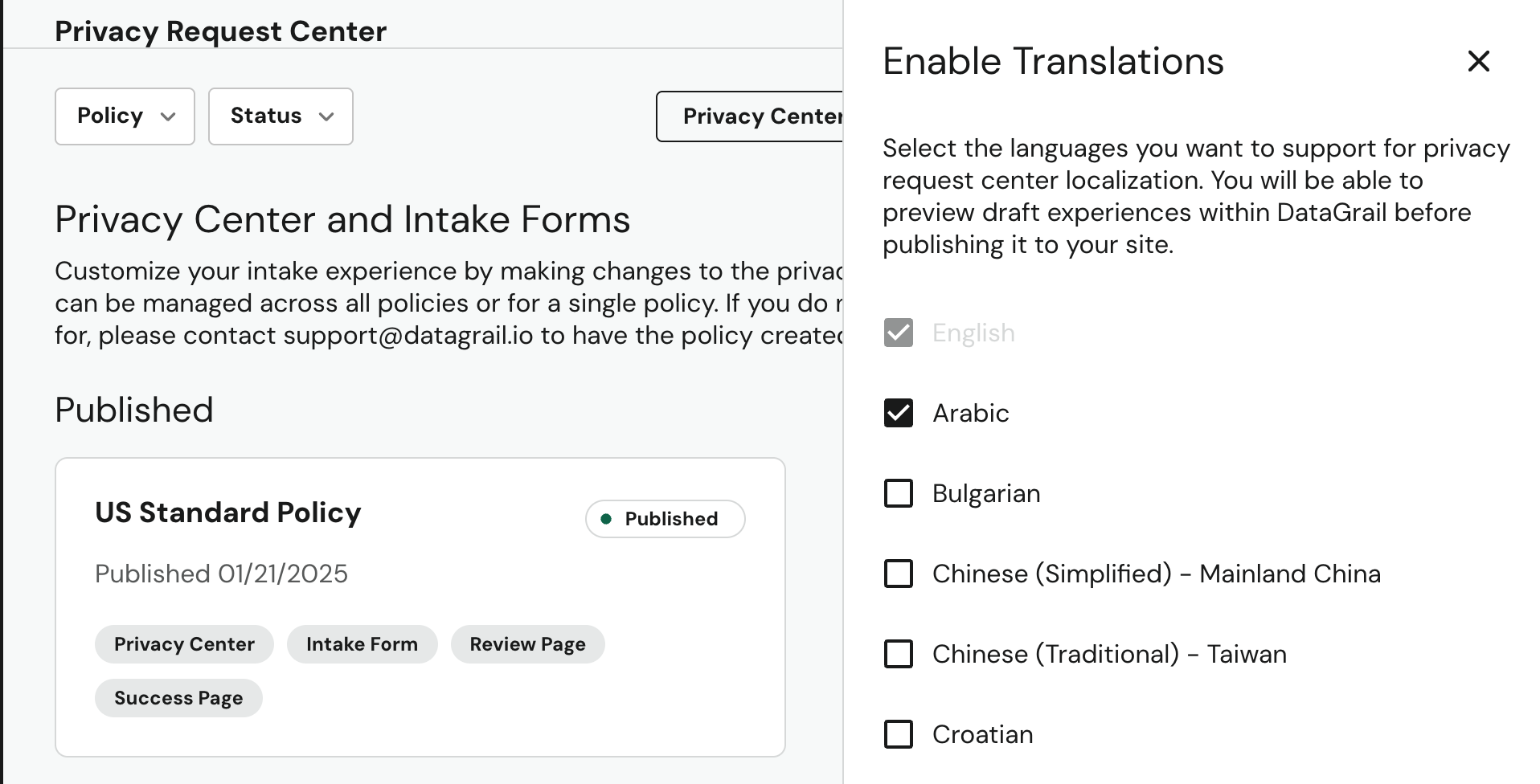The image size is (1540, 784).
Task: Enable Bulgarian language support
Action: tap(898, 493)
